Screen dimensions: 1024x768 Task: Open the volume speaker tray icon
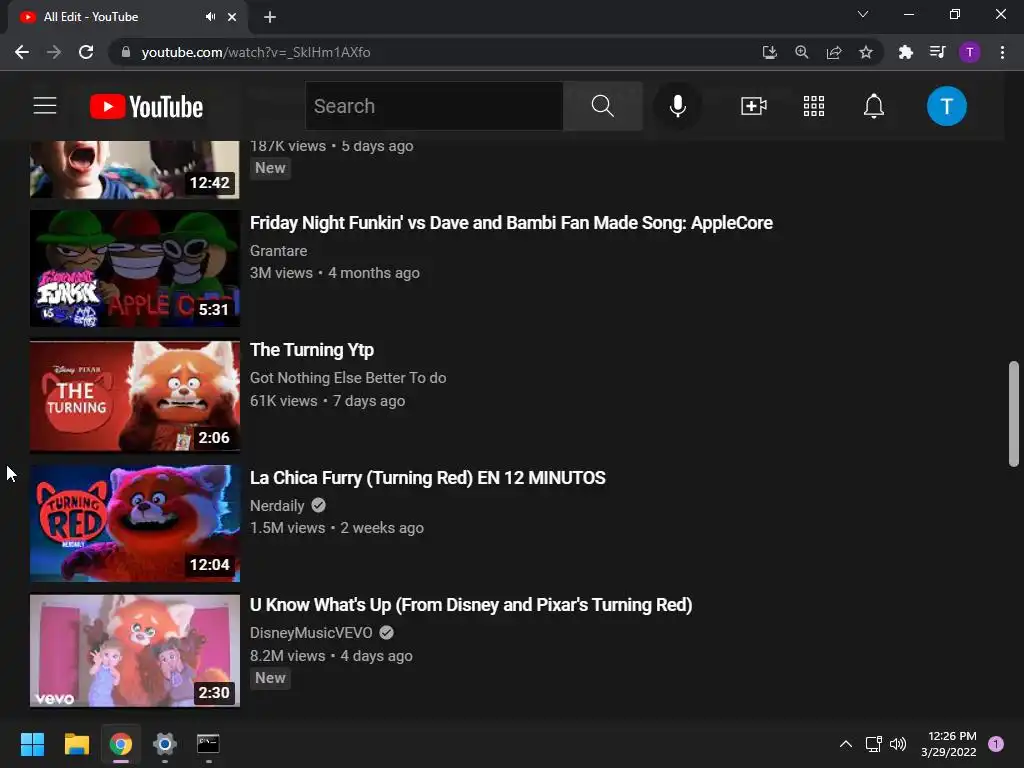click(x=898, y=744)
